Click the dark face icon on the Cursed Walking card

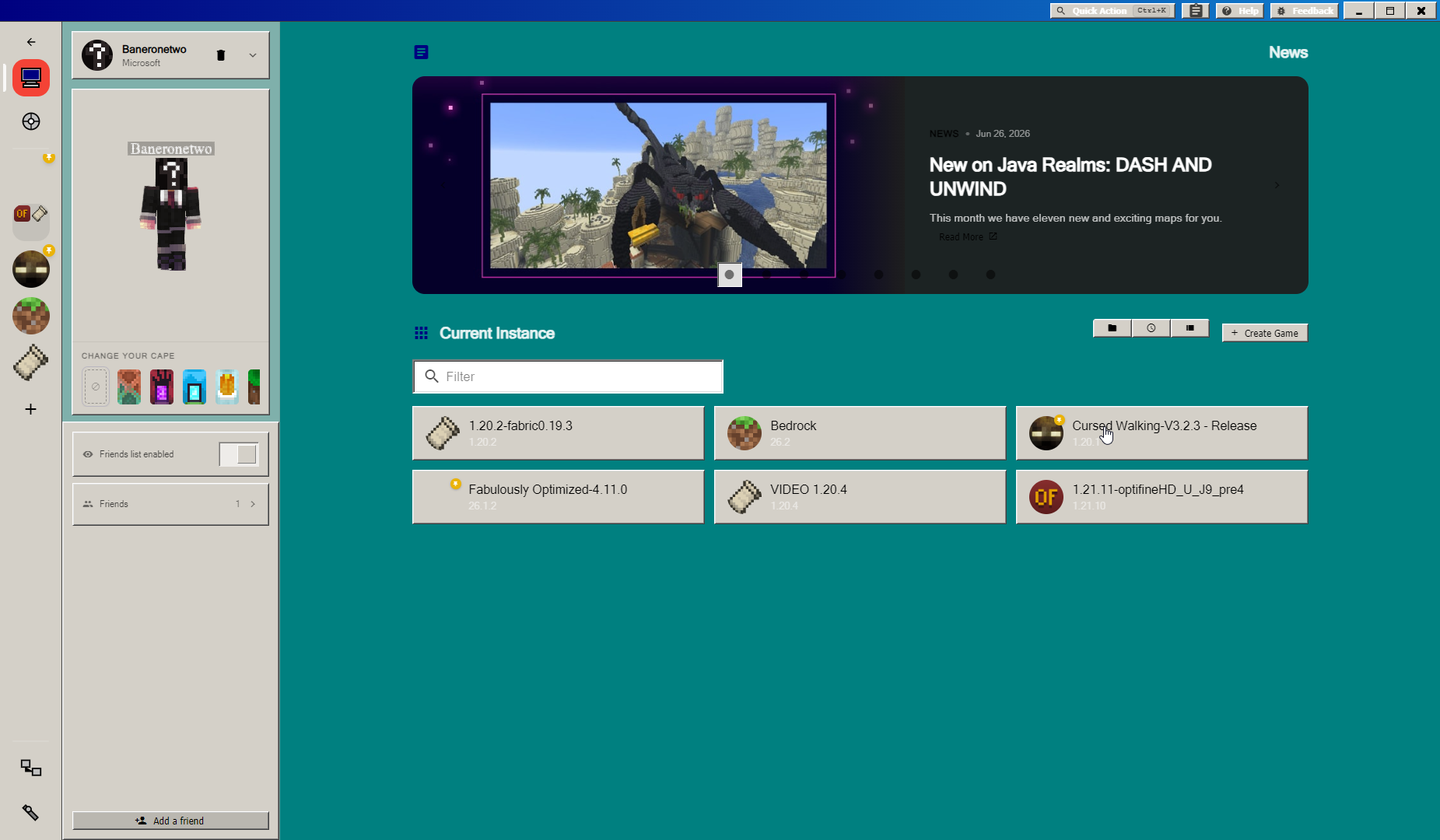tap(1046, 433)
